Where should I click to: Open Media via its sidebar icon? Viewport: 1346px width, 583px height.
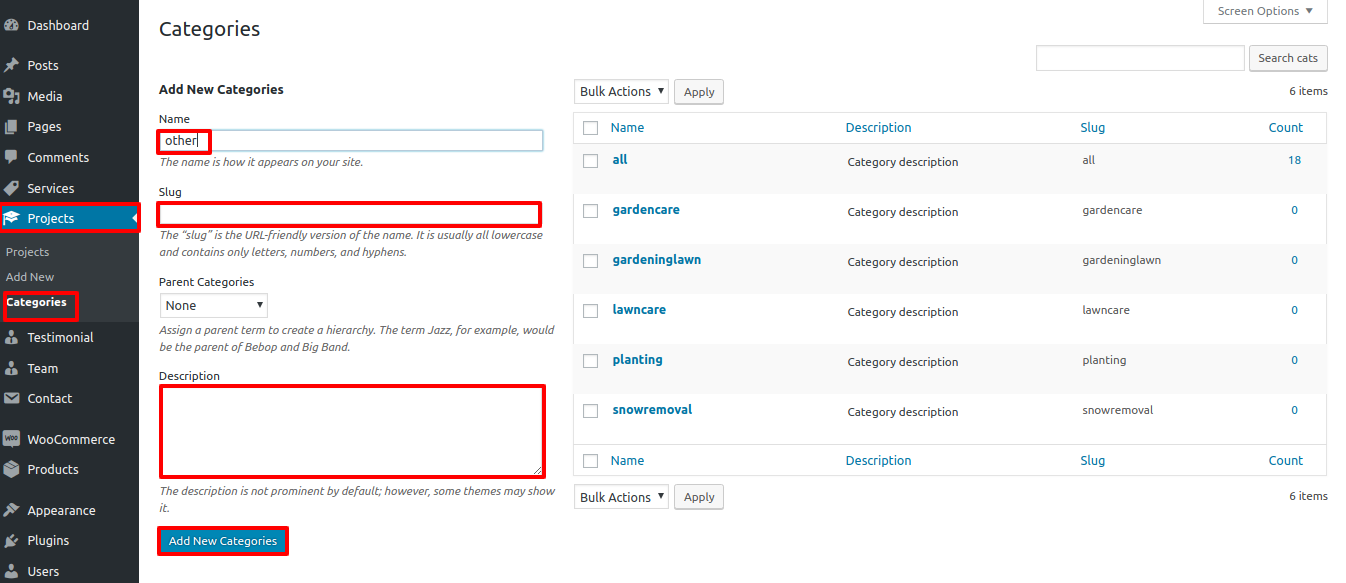[x=12, y=97]
